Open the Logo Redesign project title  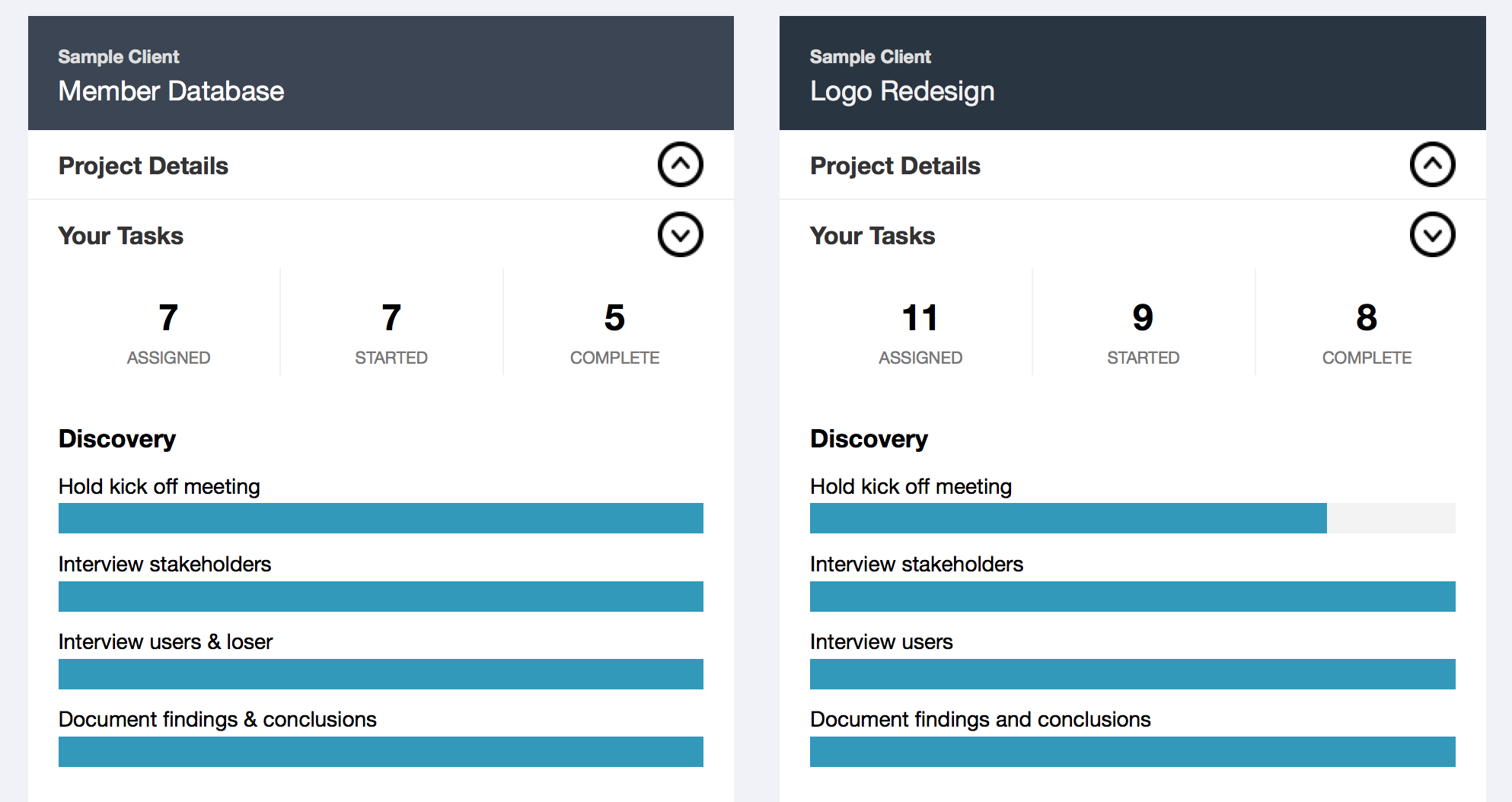tap(902, 91)
